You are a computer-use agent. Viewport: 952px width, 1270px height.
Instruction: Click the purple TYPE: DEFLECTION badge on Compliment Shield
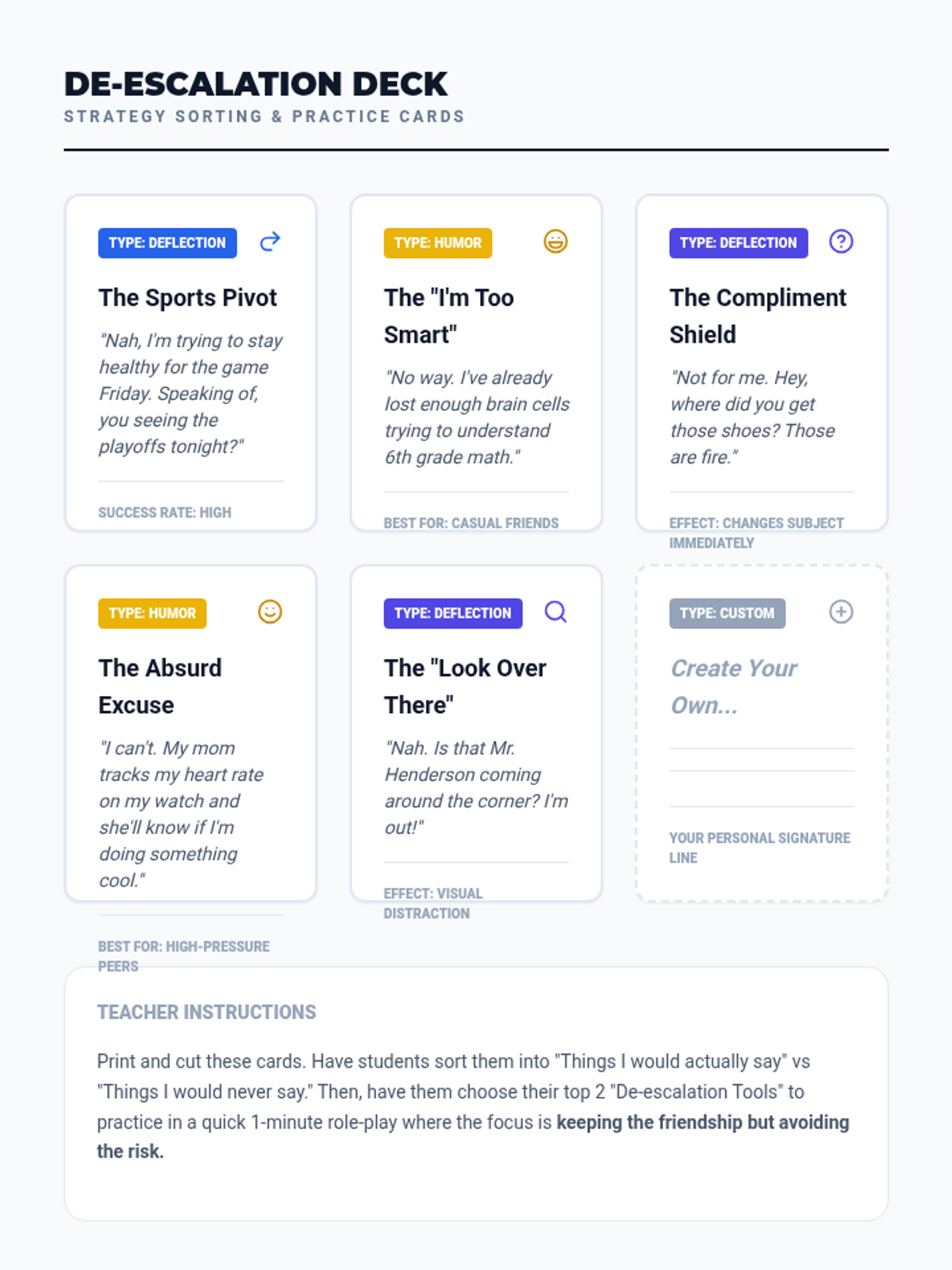tap(739, 243)
